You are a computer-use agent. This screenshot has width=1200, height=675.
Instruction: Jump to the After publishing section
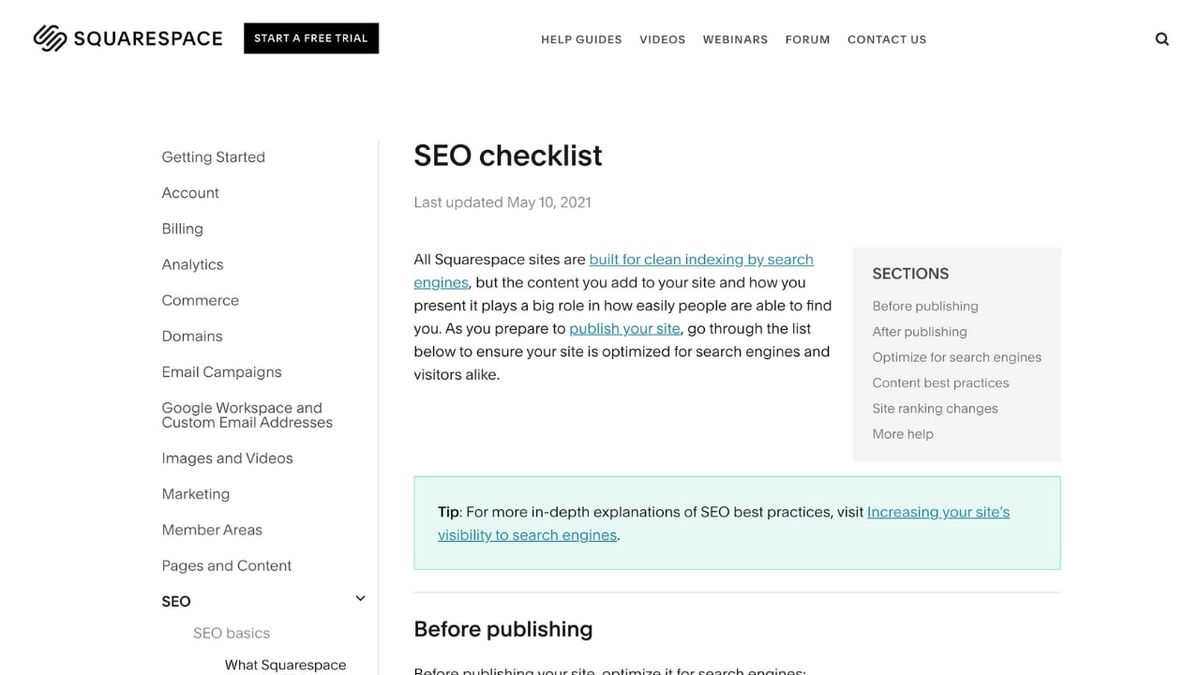pyautogui.click(x=920, y=329)
